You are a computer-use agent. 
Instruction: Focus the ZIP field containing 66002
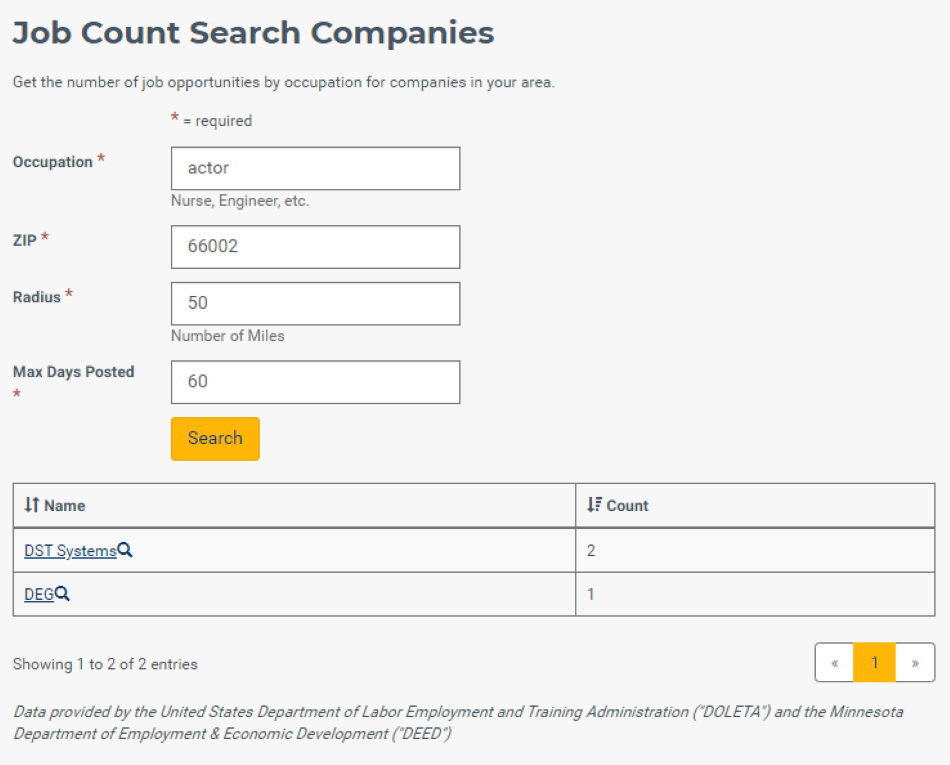tap(316, 247)
